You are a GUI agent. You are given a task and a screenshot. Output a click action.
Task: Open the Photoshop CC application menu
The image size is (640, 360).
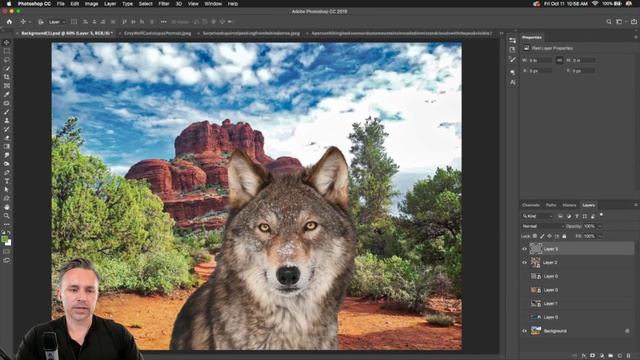(34, 4)
